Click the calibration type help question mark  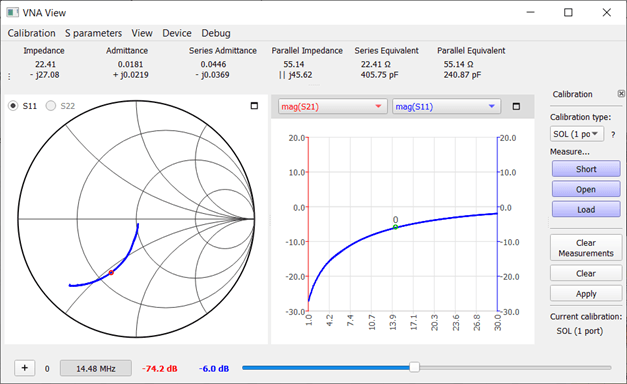click(x=613, y=135)
